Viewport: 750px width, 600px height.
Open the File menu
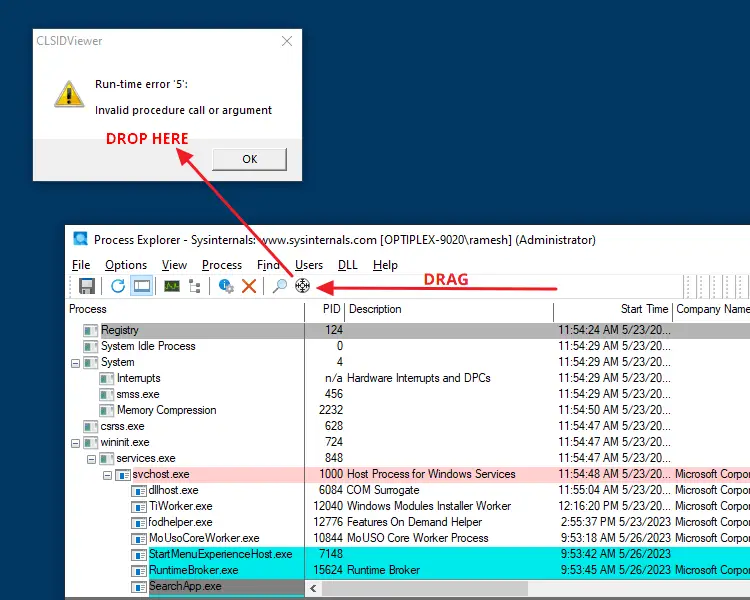coord(81,265)
